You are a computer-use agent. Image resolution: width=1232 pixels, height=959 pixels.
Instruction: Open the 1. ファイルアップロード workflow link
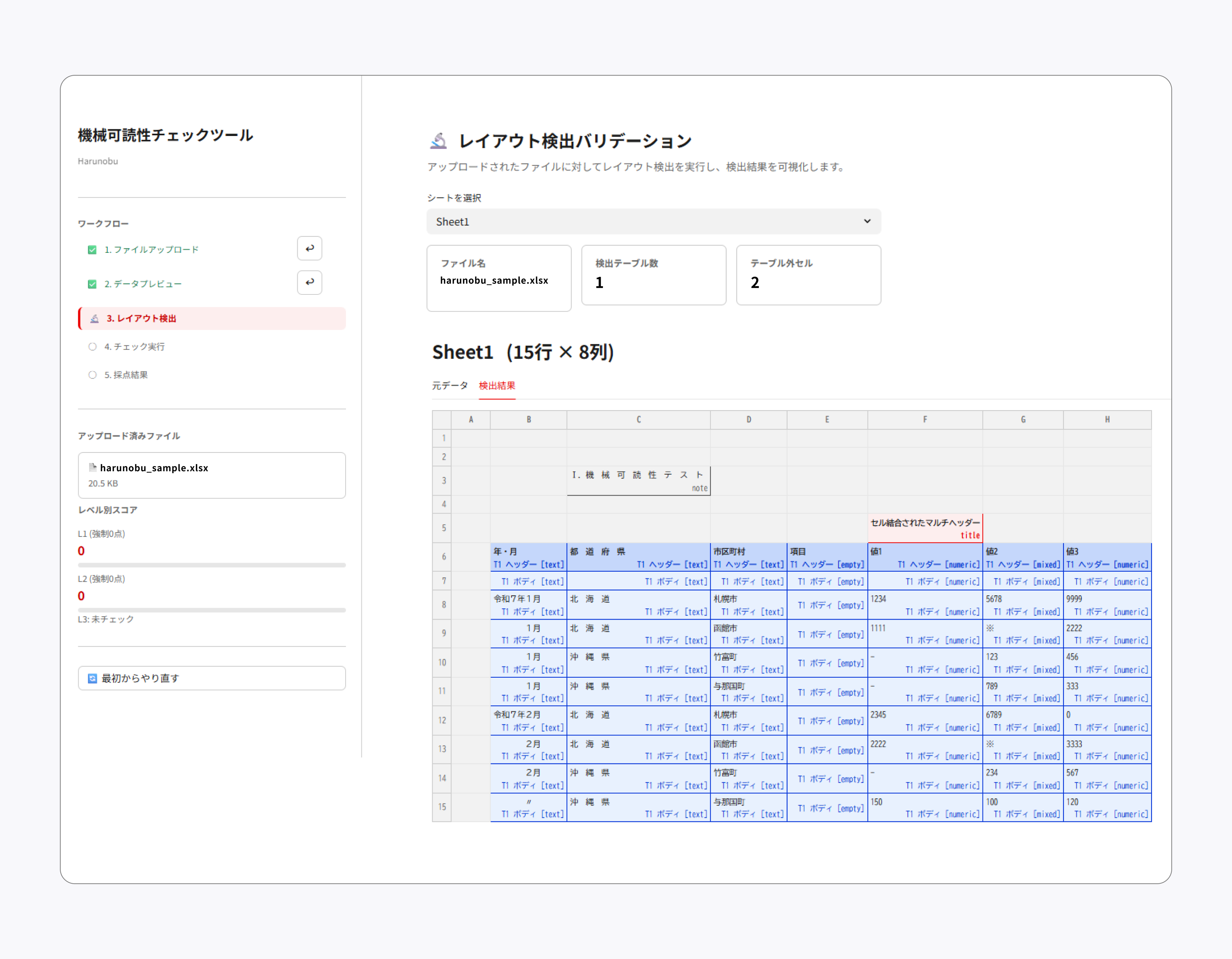point(151,249)
